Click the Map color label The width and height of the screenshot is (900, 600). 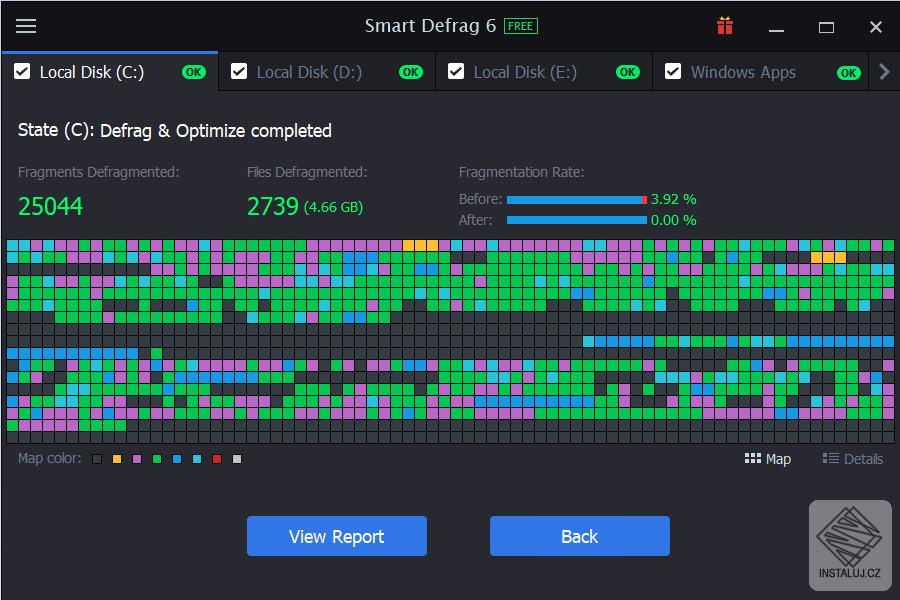pyautogui.click(x=49, y=458)
